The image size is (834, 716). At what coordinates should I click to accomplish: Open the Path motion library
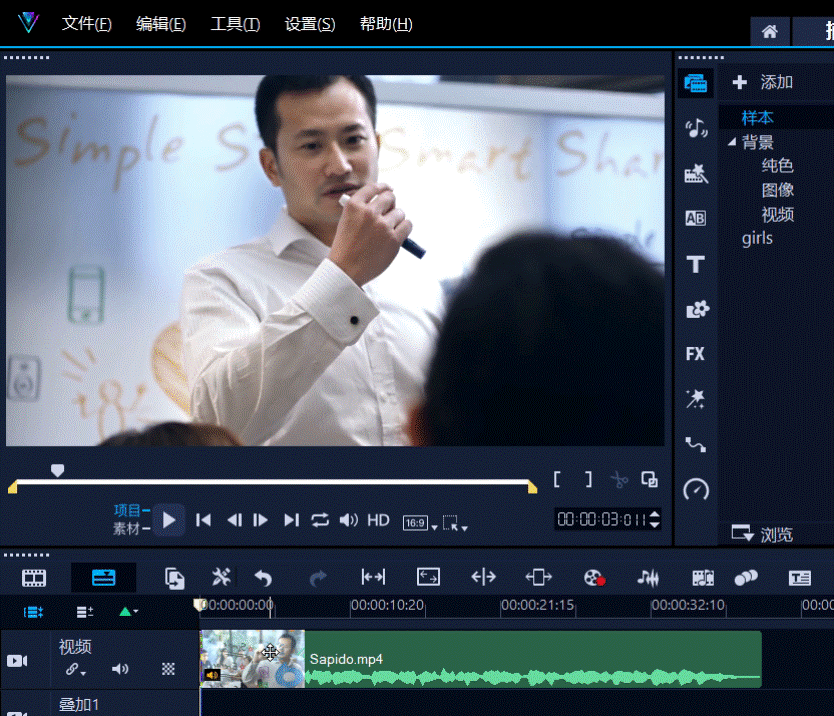point(696,444)
